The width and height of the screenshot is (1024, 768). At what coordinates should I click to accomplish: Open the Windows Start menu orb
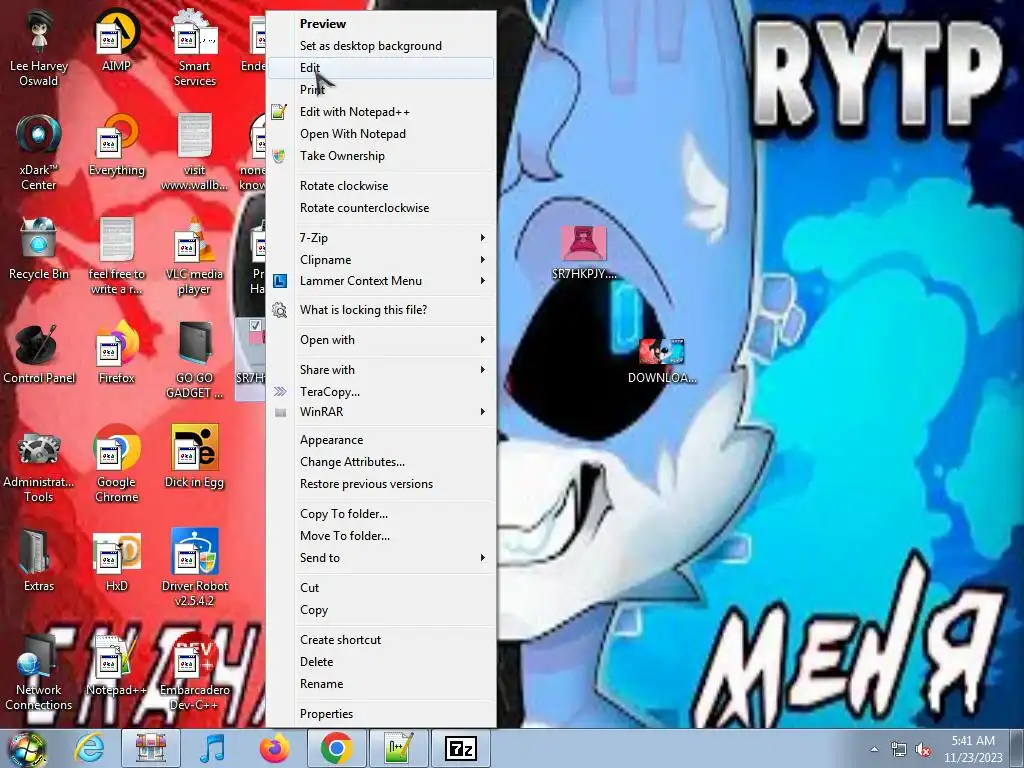pos(27,748)
